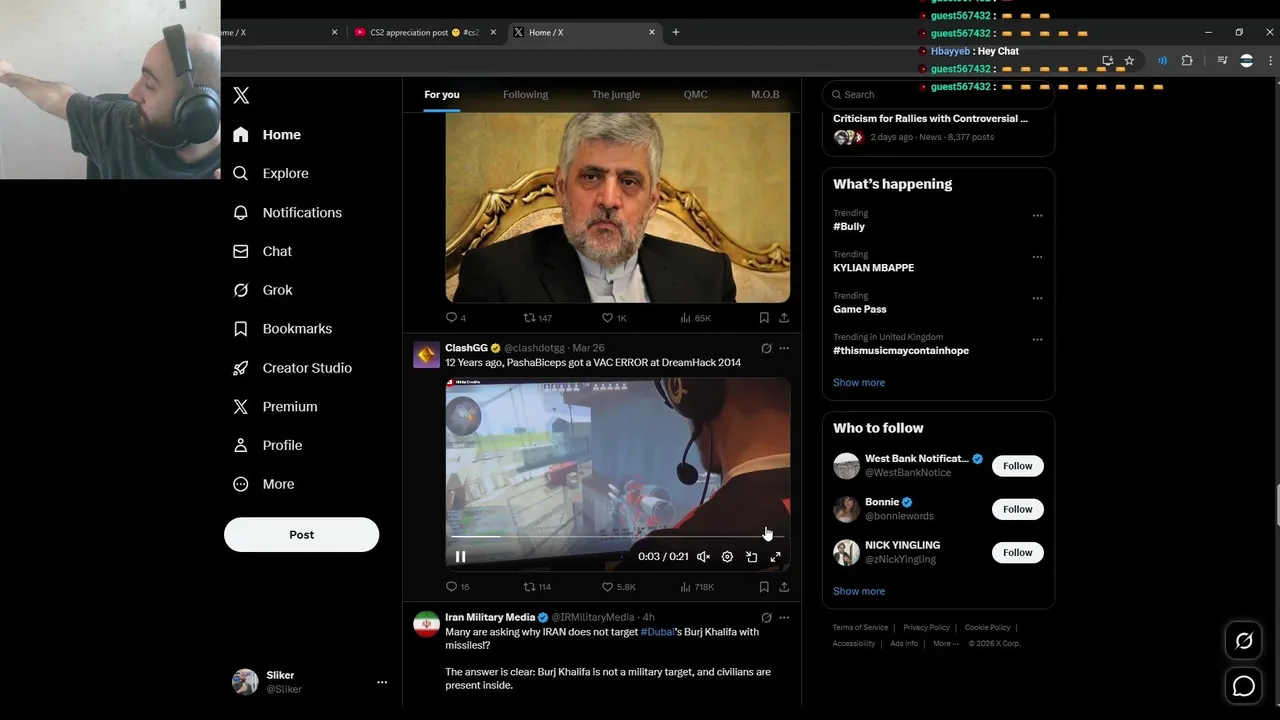Switch to CS2 appreciation post browser tab
The height and width of the screenshot is (720, 1280).
tap(423, 32)
